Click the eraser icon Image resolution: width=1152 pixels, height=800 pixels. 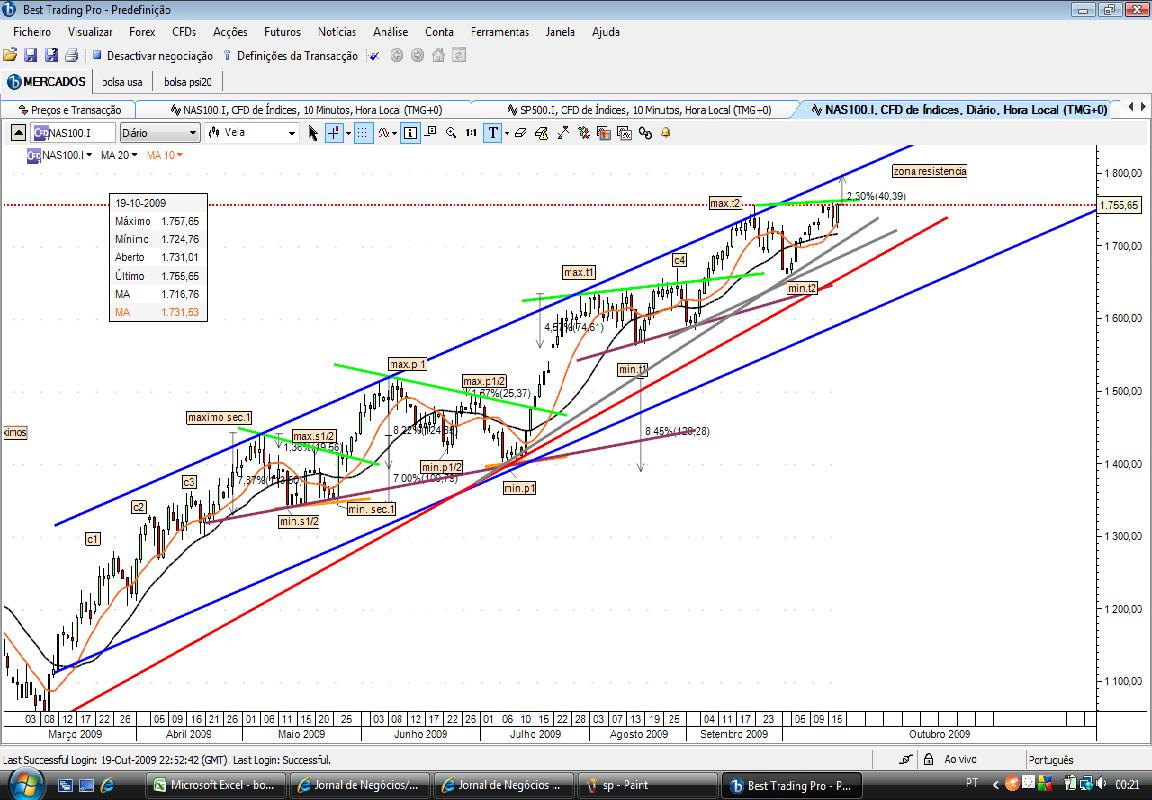coord(521,133)
